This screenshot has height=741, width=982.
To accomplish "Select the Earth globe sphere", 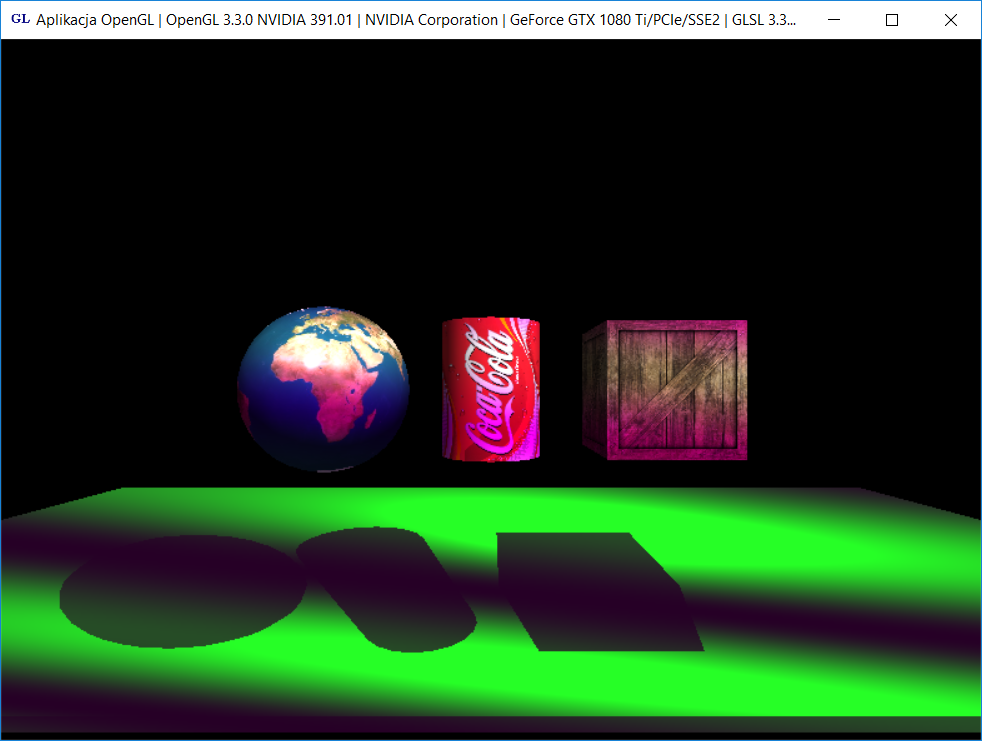I will 323,389.
